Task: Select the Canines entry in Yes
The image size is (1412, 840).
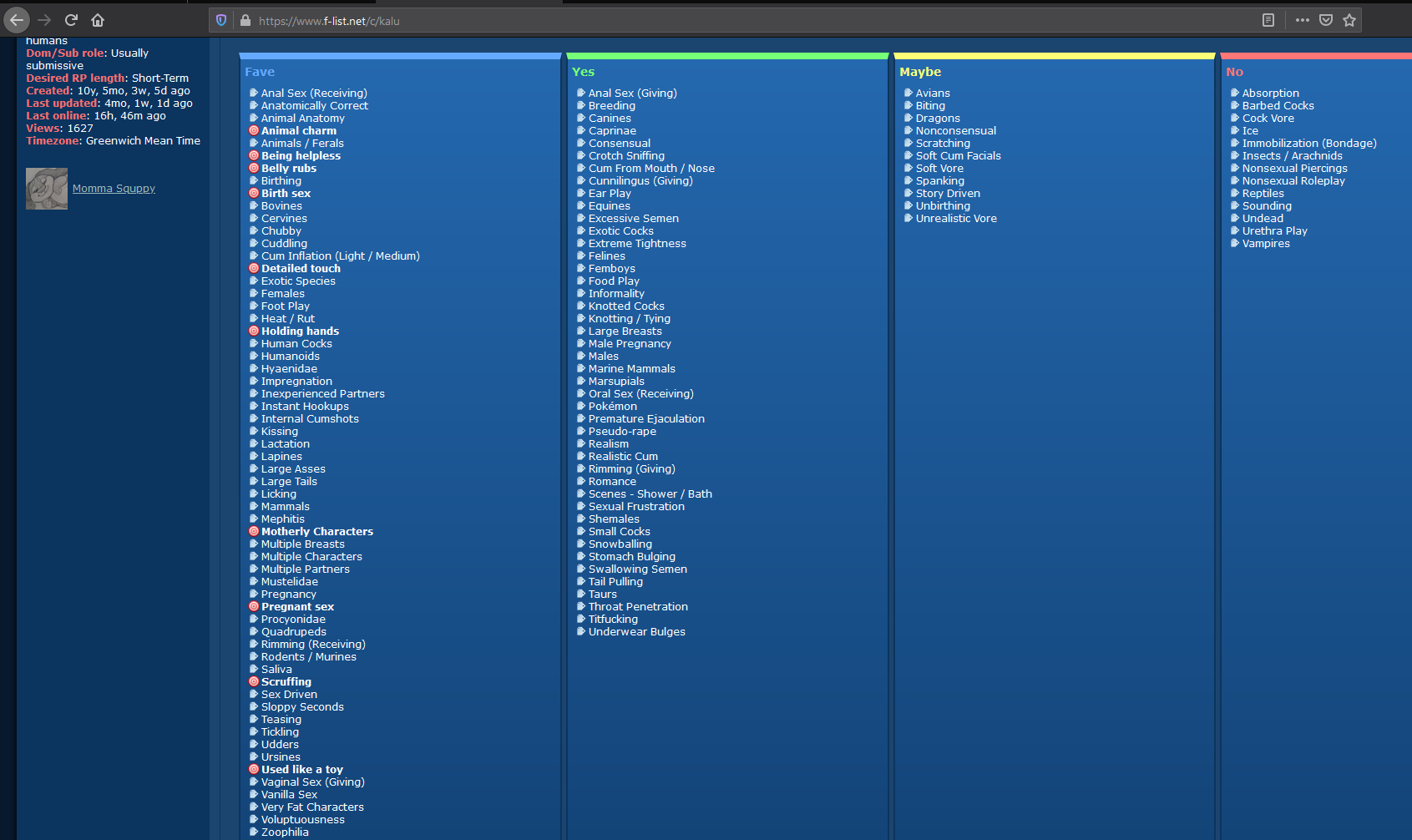Action: click(610, 118)
